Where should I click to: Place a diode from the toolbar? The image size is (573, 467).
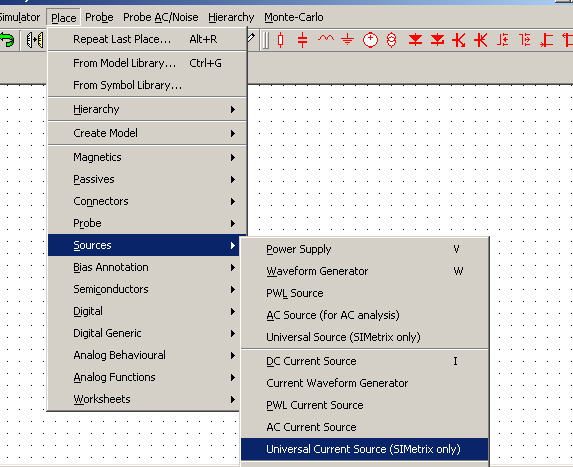[x=415, y=40]
